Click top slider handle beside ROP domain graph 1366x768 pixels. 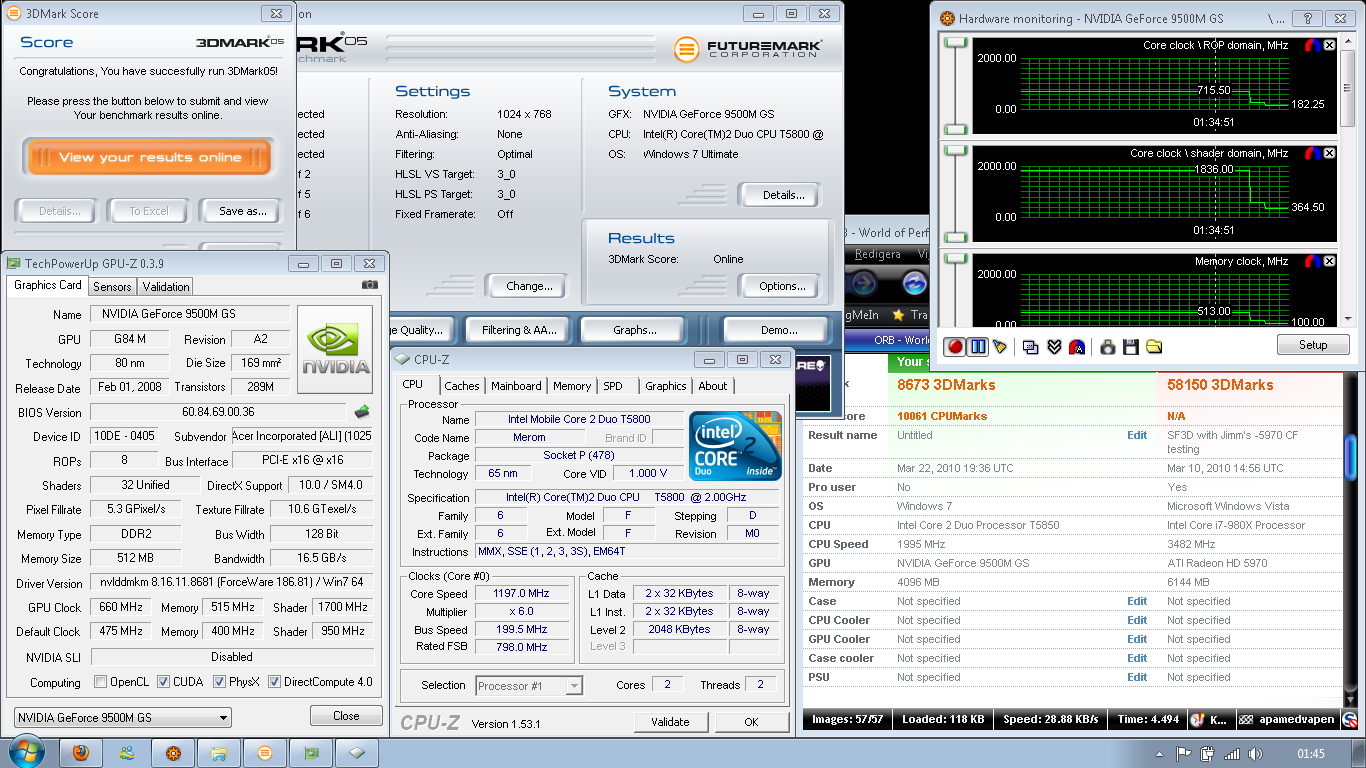956,42
